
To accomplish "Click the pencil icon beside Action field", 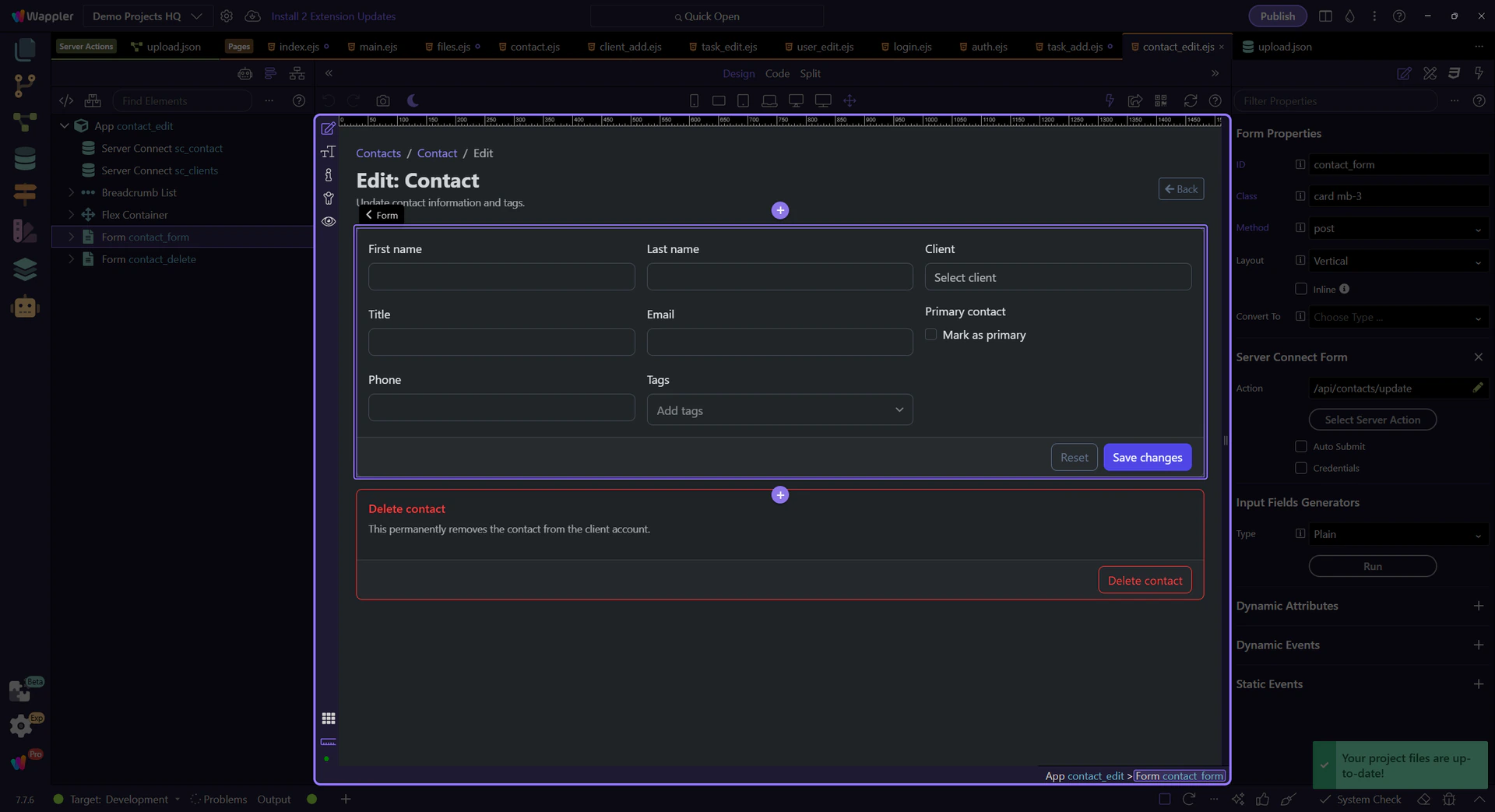I will [1477, 388].
